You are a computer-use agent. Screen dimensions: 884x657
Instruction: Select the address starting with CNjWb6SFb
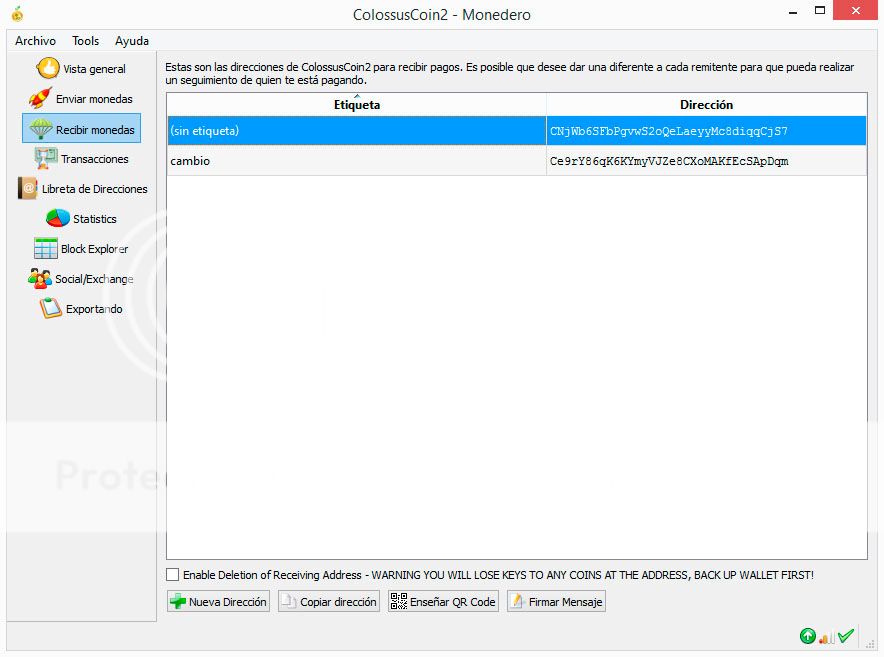(x=706, y=131)
